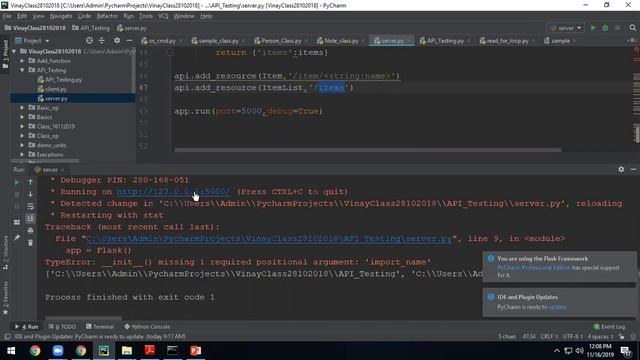Expand the Add_function folder

tap(22, 61)
